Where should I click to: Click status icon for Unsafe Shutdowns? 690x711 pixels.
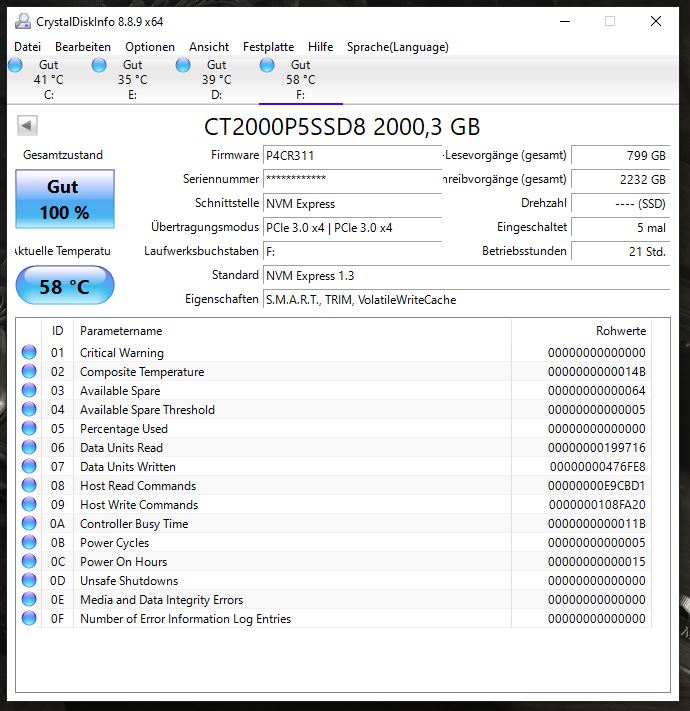coord(29,580)
